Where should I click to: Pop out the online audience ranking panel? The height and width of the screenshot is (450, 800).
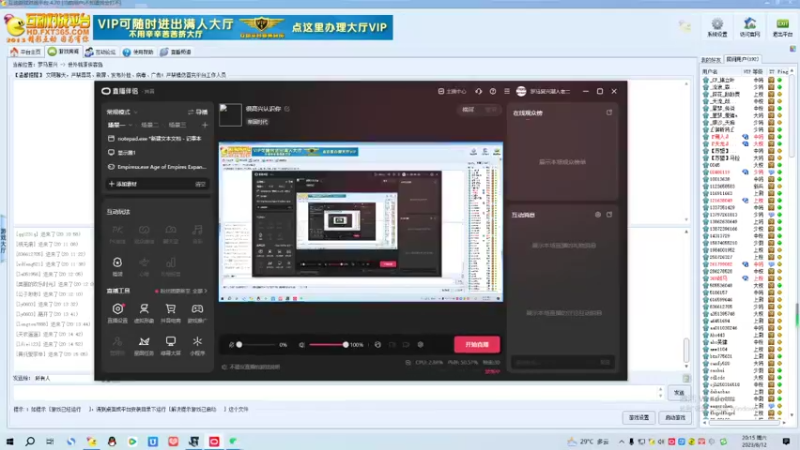coord(609,112)
